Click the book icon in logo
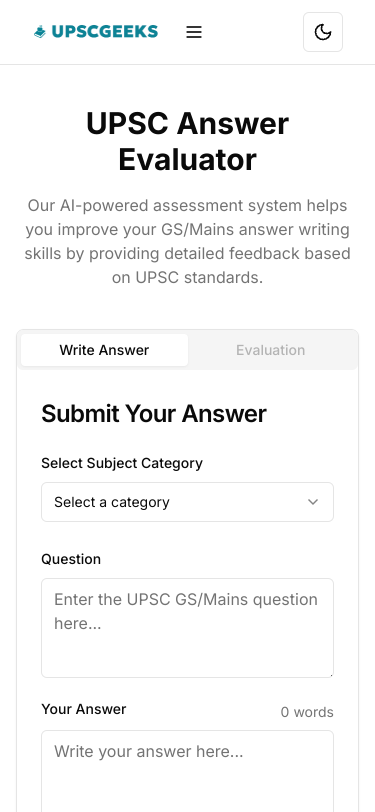Viewport: 375px width, 812px height. point(40,32)
